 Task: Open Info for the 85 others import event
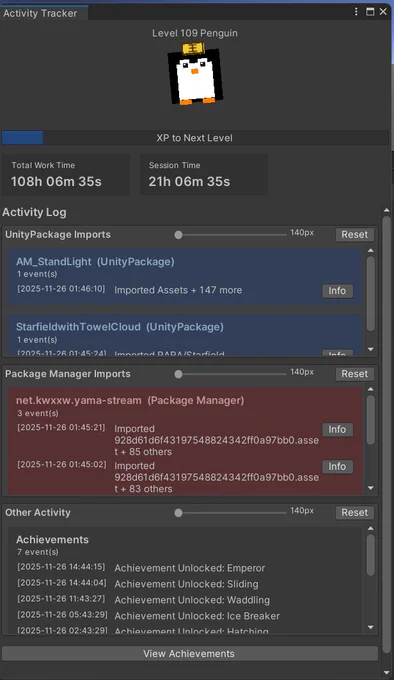(x=337, y=429)
